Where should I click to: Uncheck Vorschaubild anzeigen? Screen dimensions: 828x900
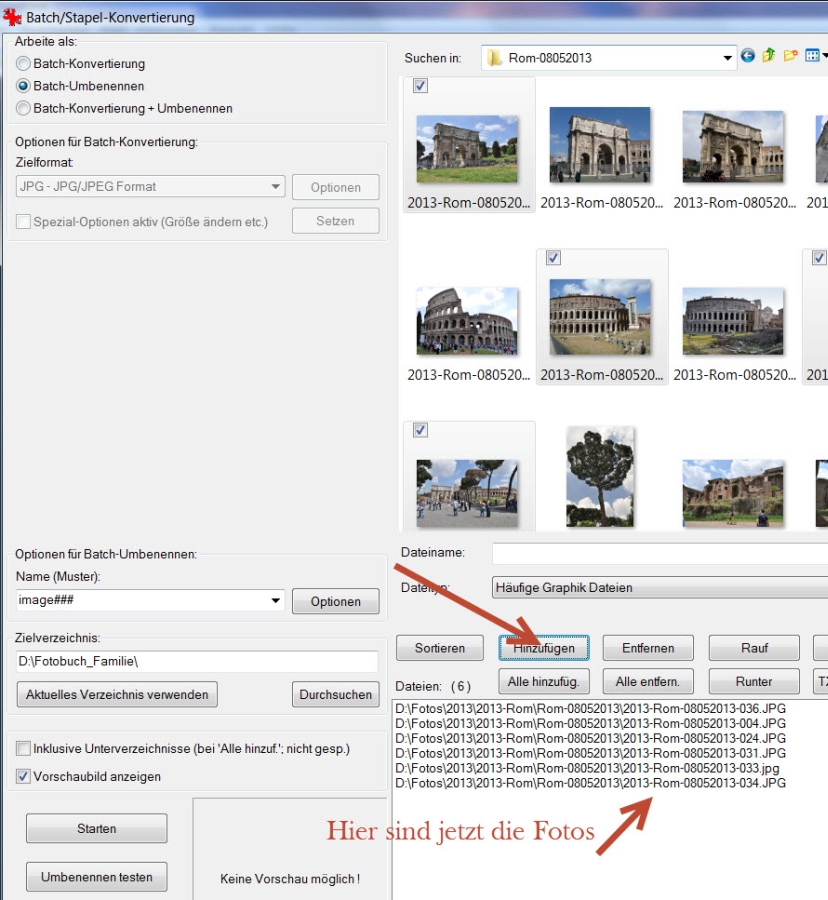tap(23, 777)
